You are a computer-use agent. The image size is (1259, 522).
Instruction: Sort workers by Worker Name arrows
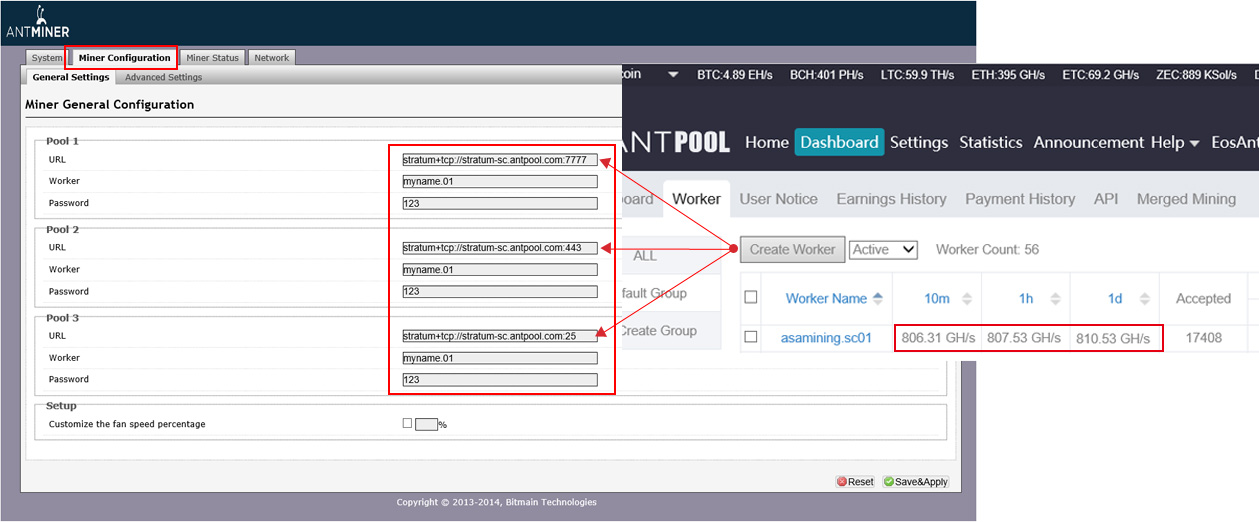tap(878, 298)
